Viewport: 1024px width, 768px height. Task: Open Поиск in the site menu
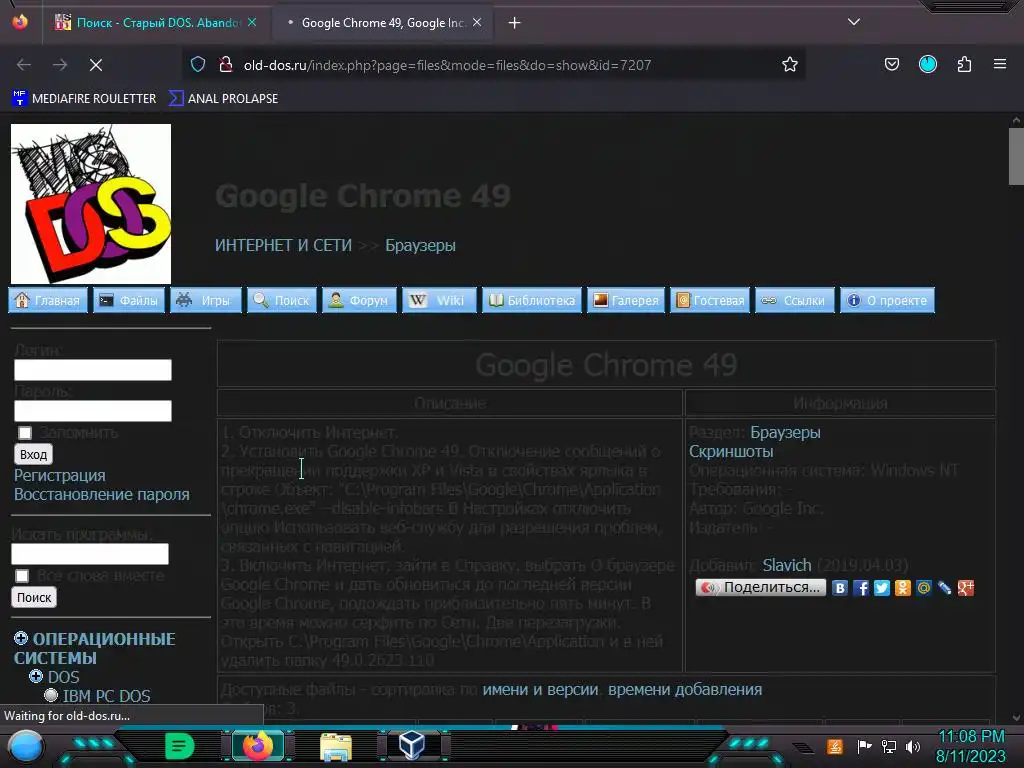pyautogui.click(x=282, y=300)
